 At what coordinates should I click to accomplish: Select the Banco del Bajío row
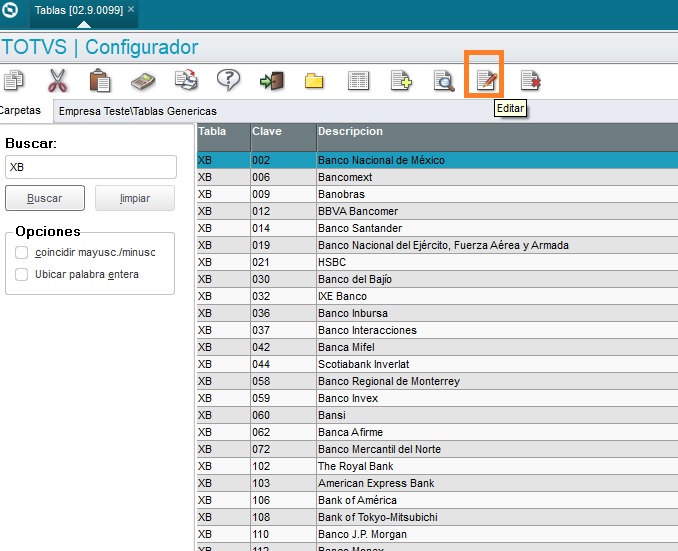[x=438, y=279]
